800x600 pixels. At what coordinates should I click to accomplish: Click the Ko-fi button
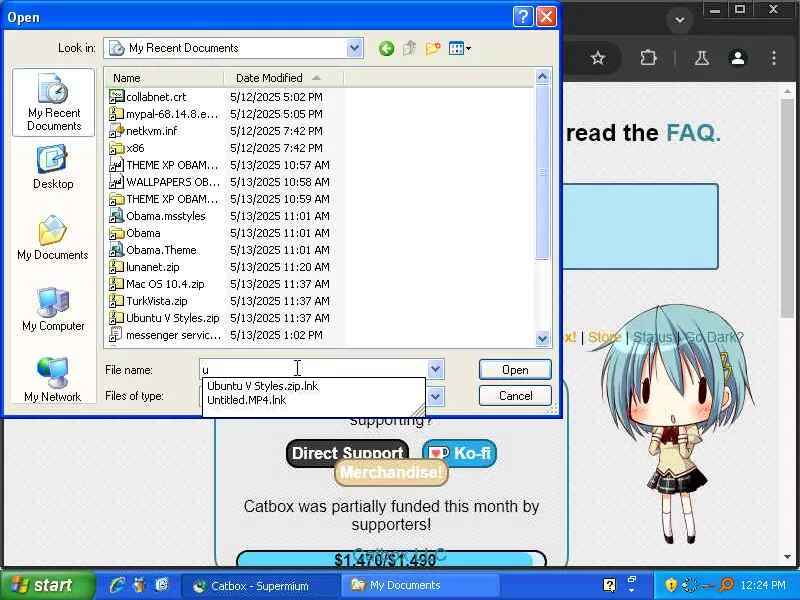point(459,453)
